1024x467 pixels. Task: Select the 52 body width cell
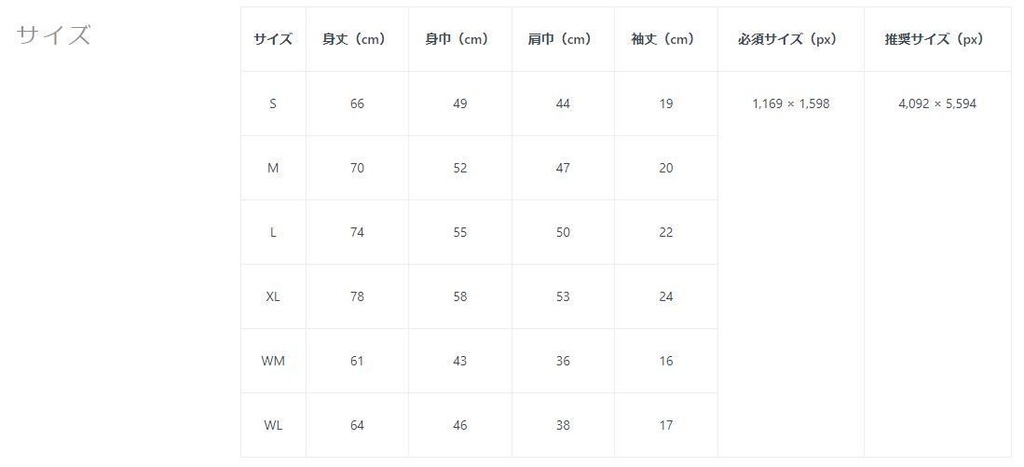pos(460,168)
